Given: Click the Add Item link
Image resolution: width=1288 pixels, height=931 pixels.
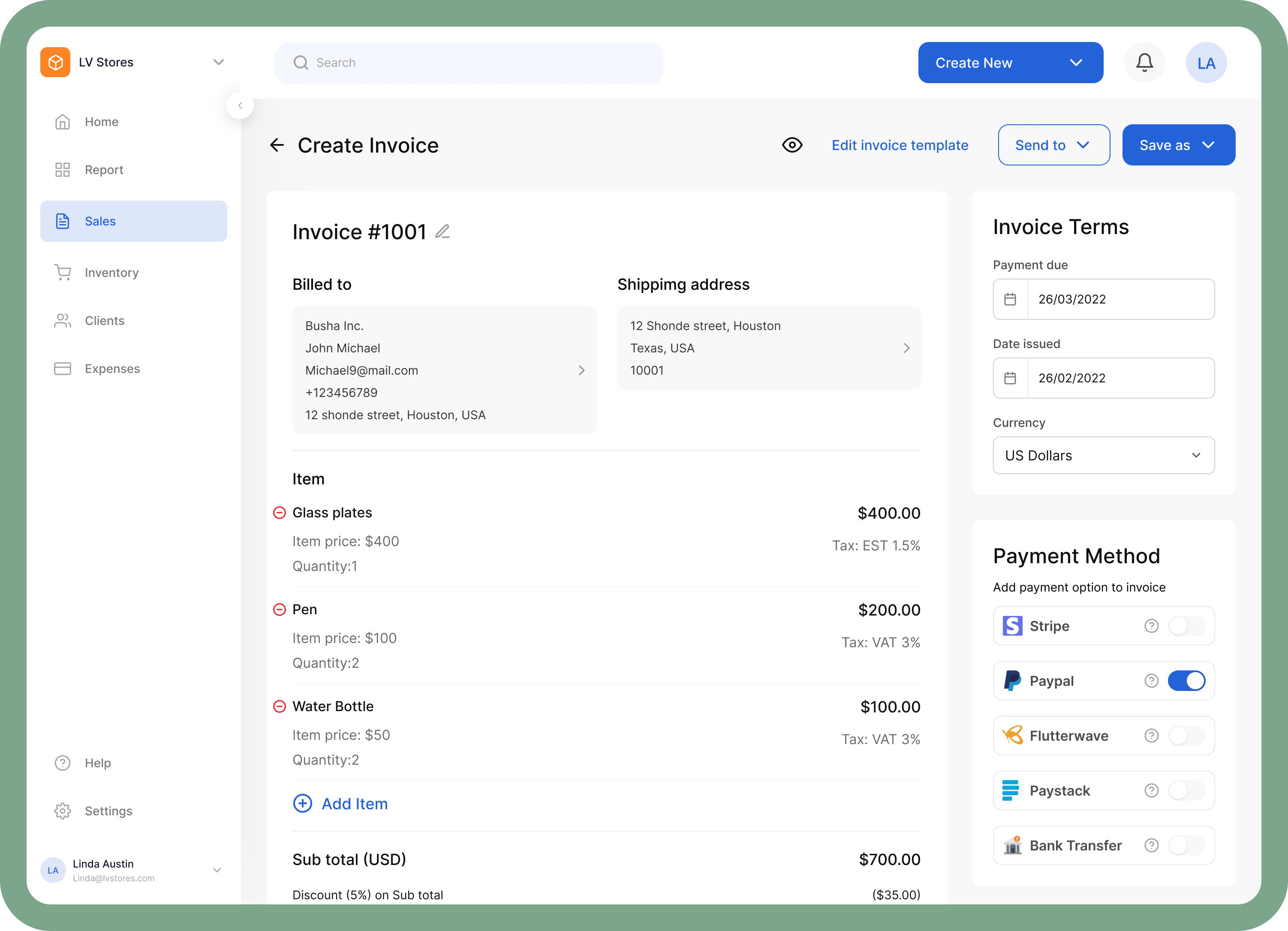Looking at the screenshot, I should [354, 804].
